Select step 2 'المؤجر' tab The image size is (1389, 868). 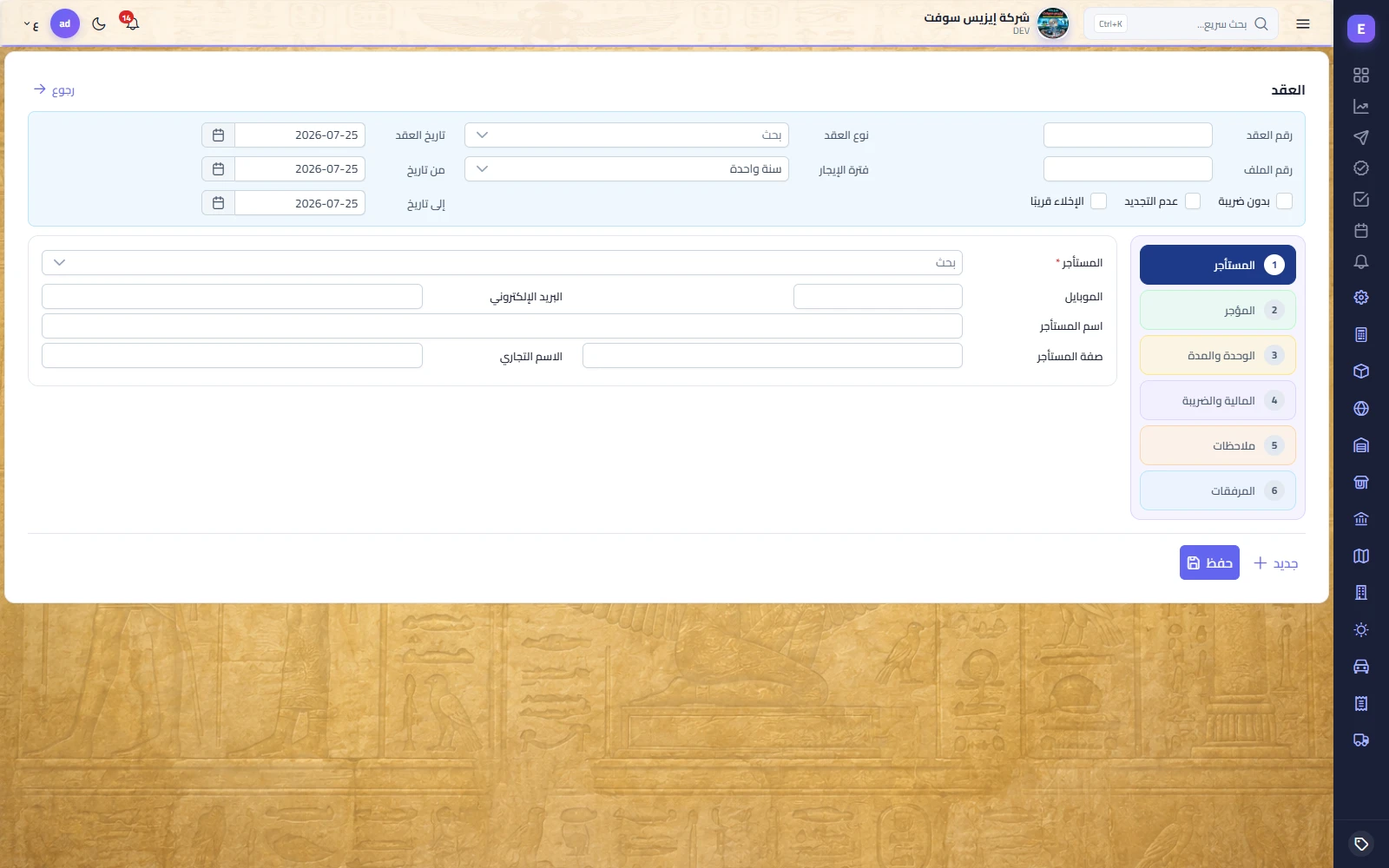1217,310
